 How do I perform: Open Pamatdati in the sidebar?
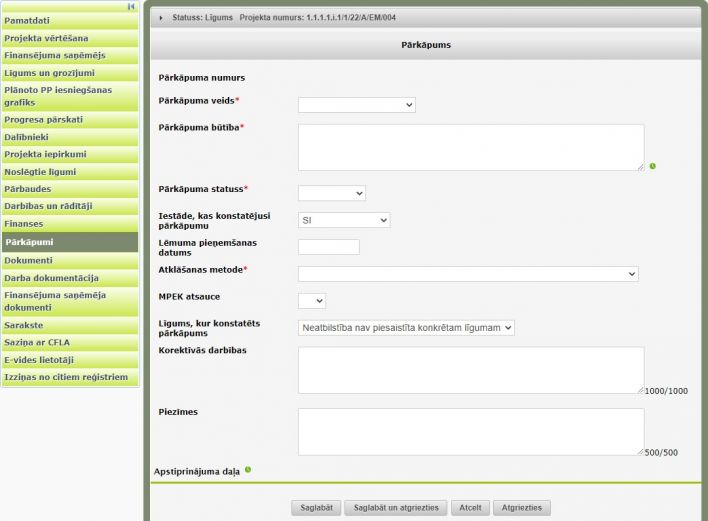pyautogui.click(x=70, y=20)
